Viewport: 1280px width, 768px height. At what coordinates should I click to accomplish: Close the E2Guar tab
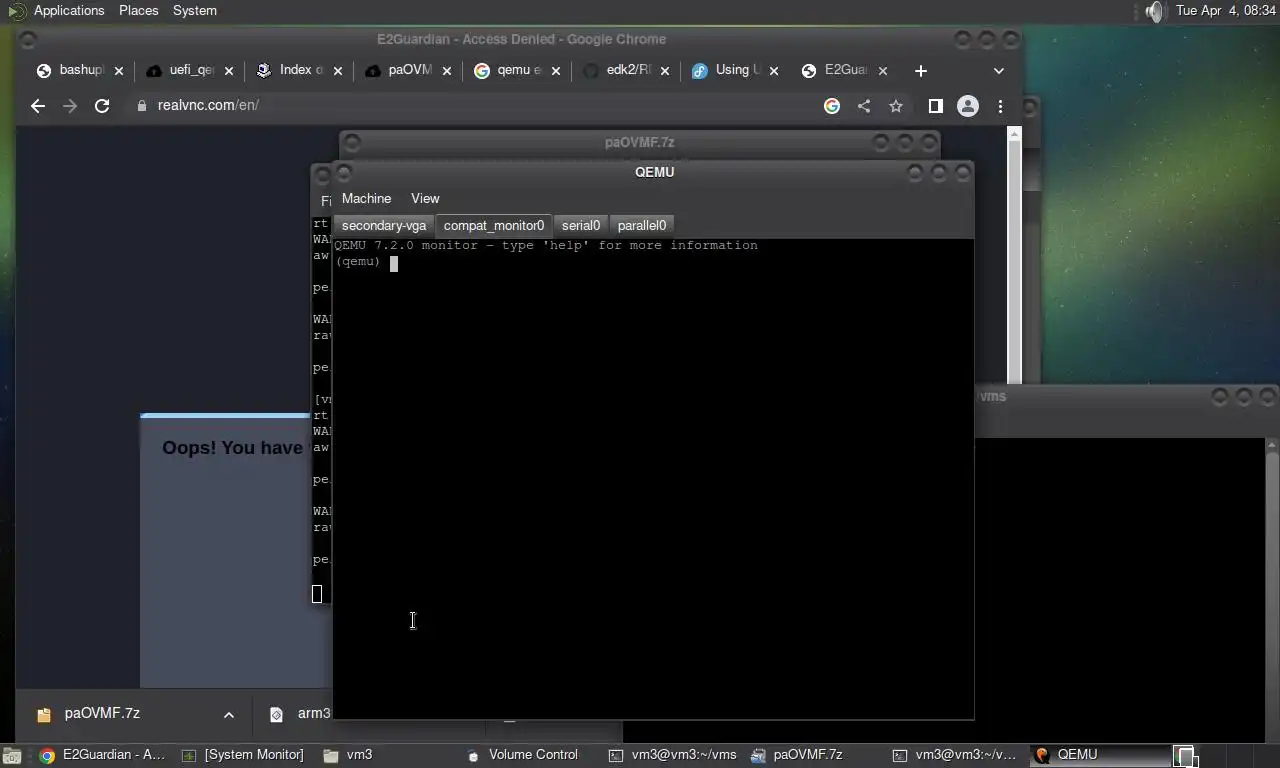[x=883, y=71]
